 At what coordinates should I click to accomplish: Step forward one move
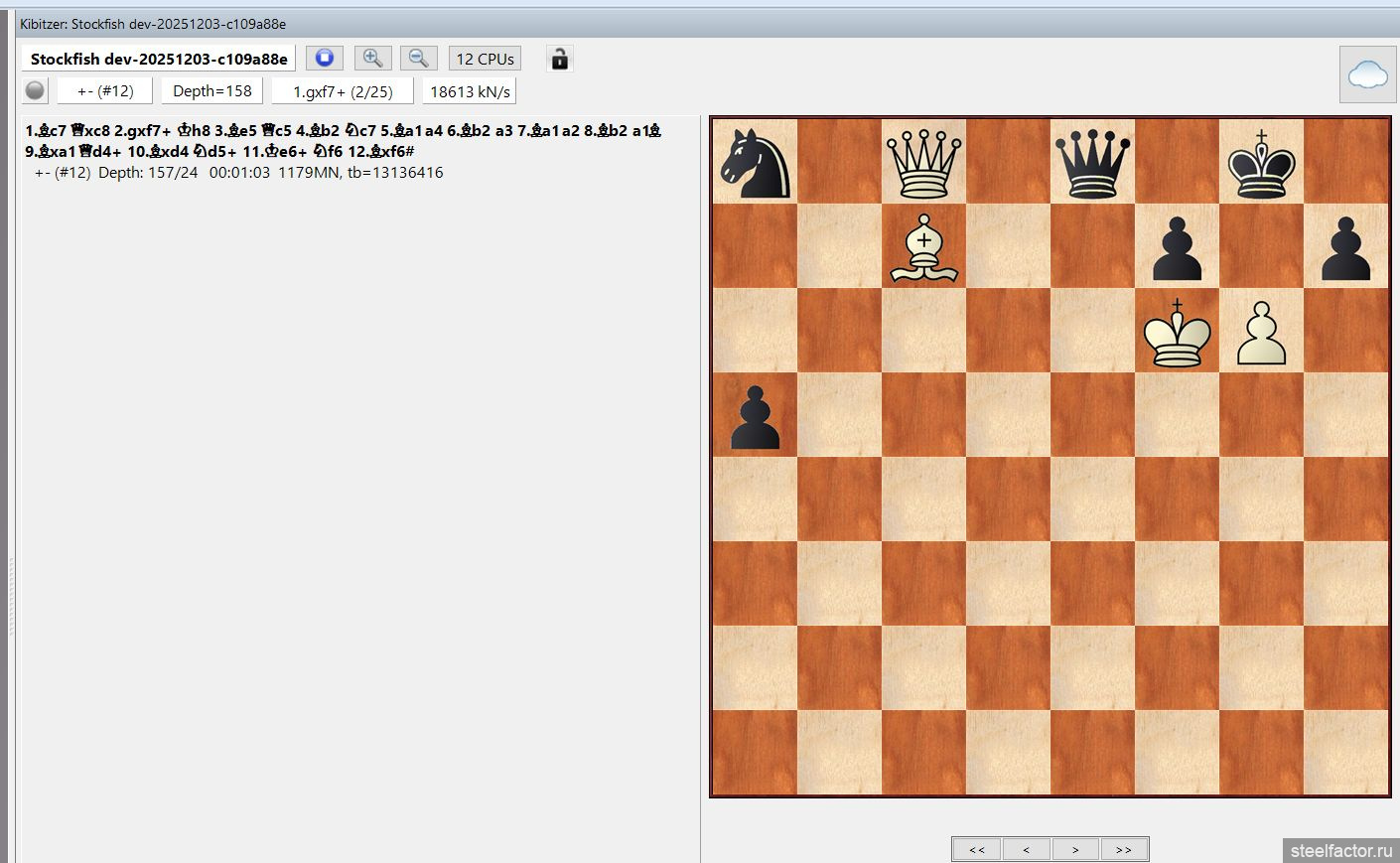click(1074, 849)
